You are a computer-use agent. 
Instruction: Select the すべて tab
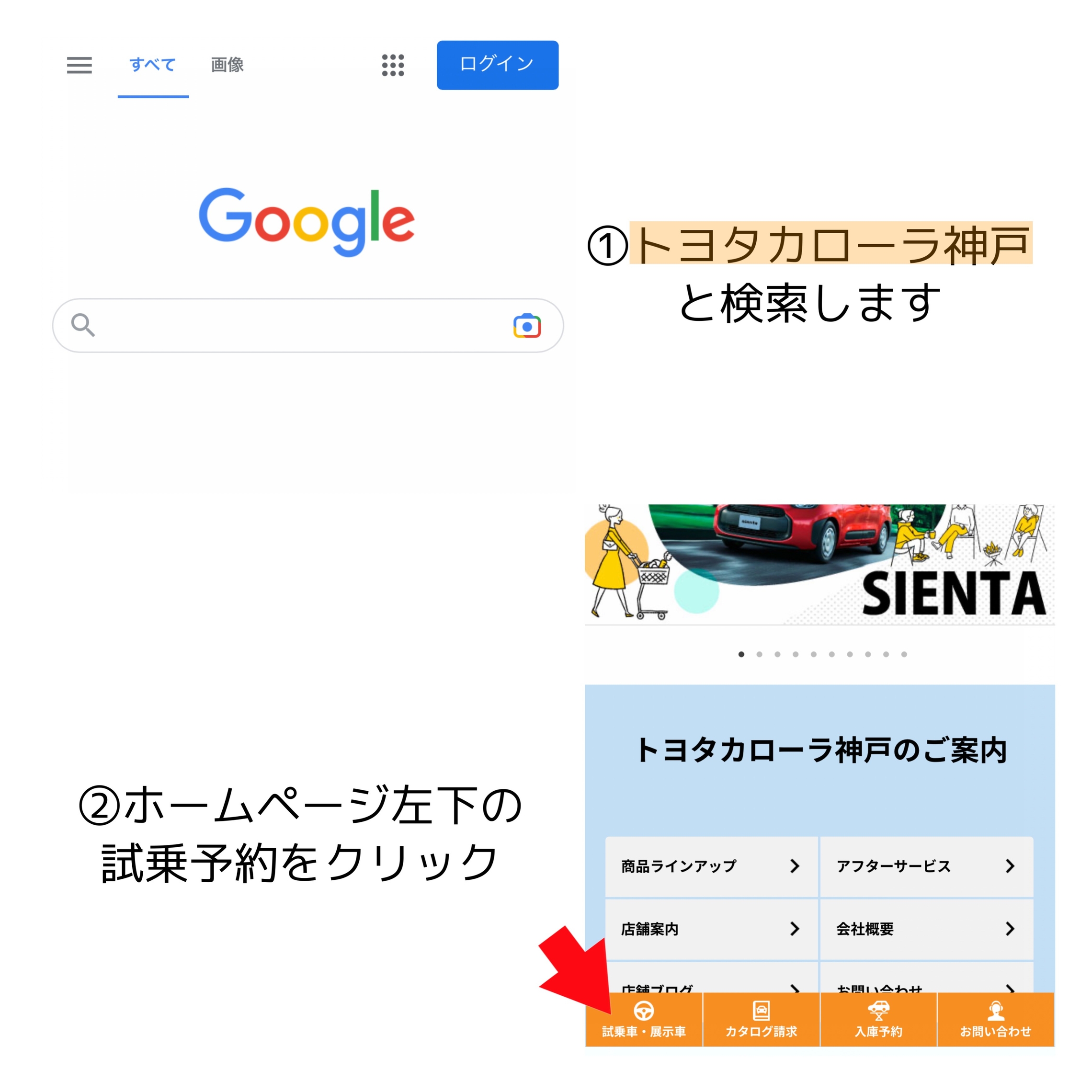click(x=153, y=65)
